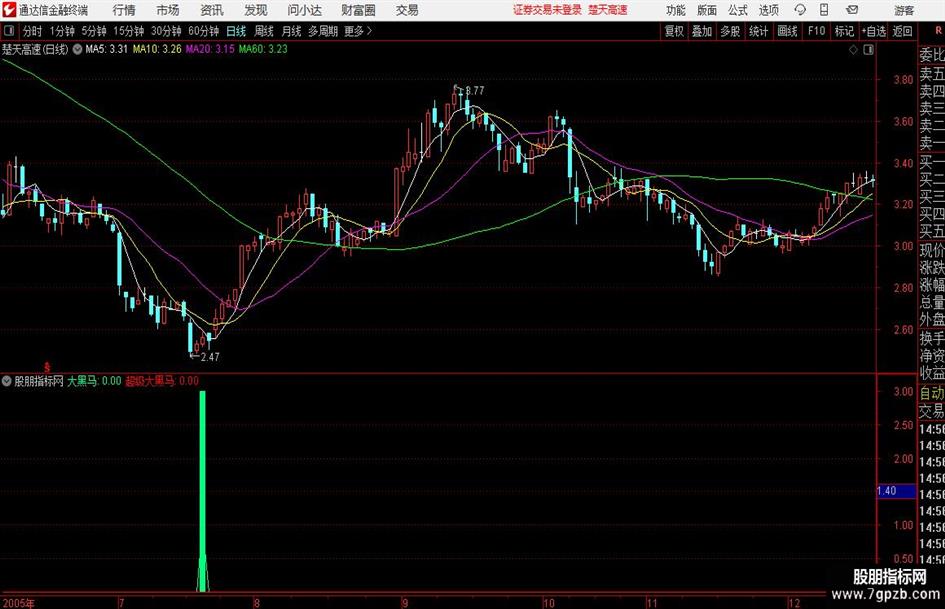
Task: Click the 超级大黑马: 0.00 indicator value
Action: click(162, 380)
